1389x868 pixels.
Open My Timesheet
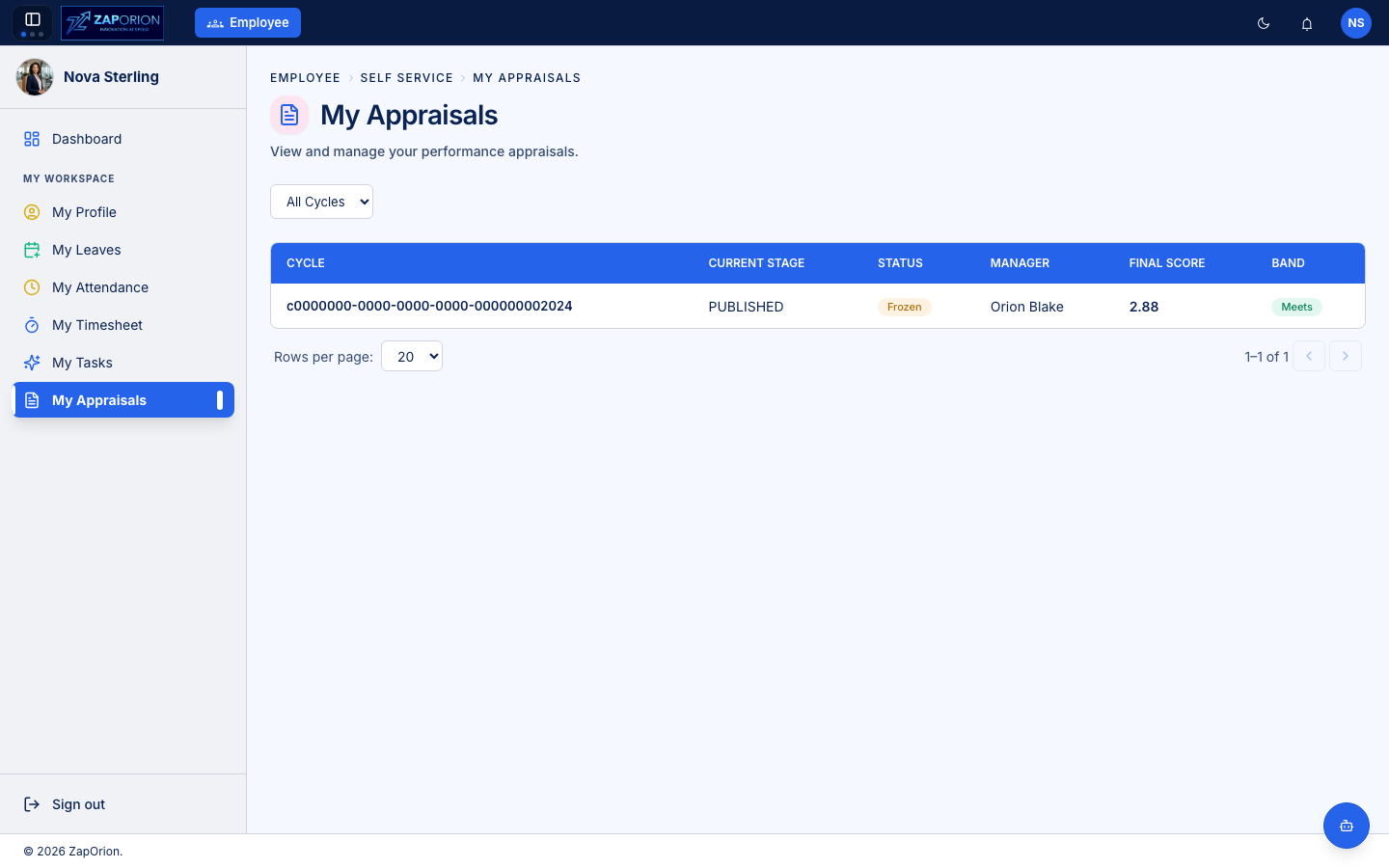[123, 325]
